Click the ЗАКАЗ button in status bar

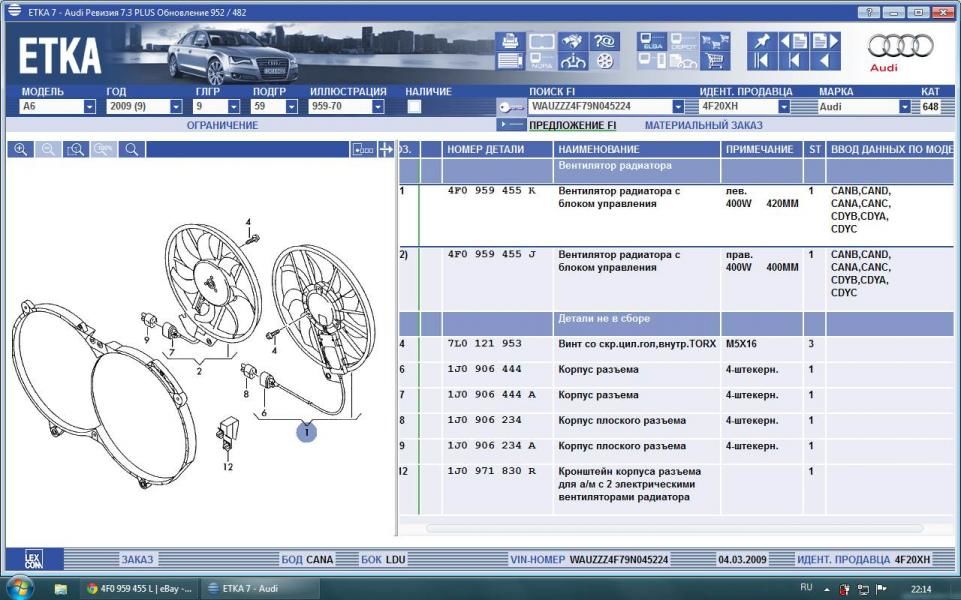[x=137, y=559]
